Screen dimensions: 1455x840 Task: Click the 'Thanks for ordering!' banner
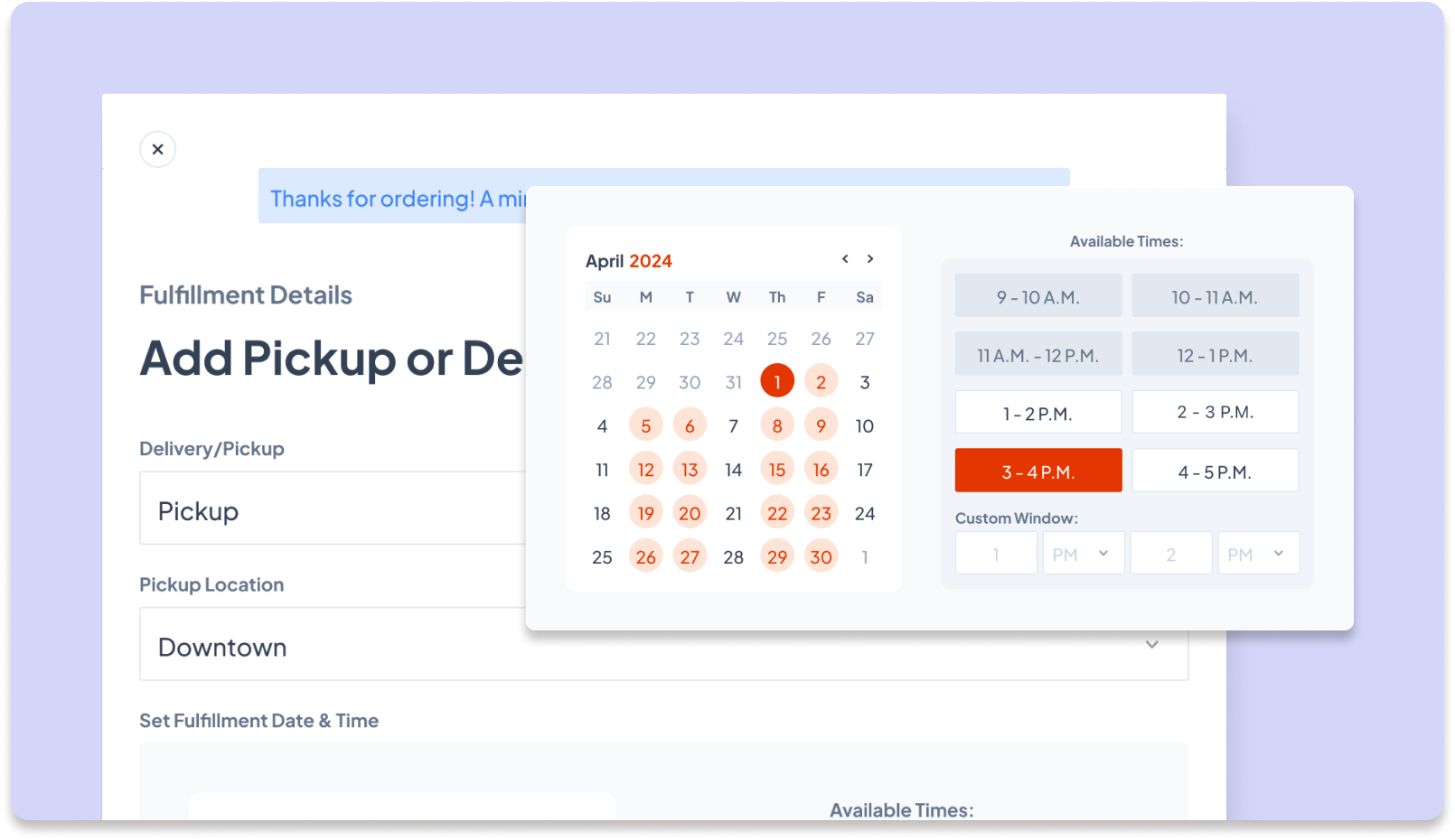392,196
